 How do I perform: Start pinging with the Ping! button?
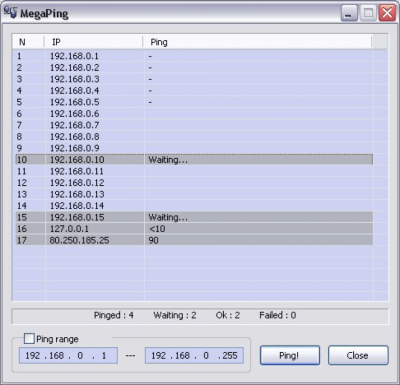pos(290,355)
